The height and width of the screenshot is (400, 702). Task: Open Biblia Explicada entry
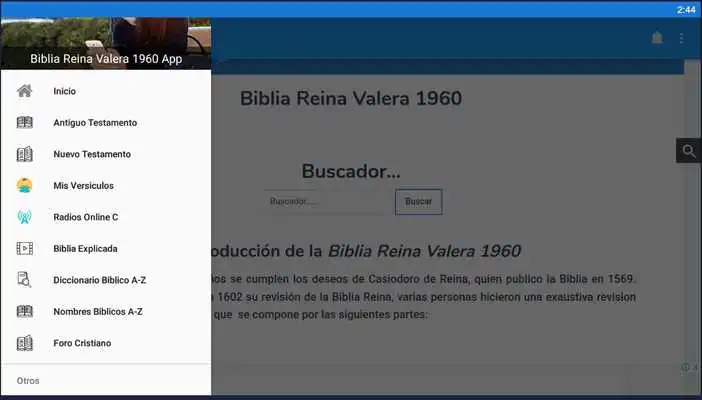[106, 248]
